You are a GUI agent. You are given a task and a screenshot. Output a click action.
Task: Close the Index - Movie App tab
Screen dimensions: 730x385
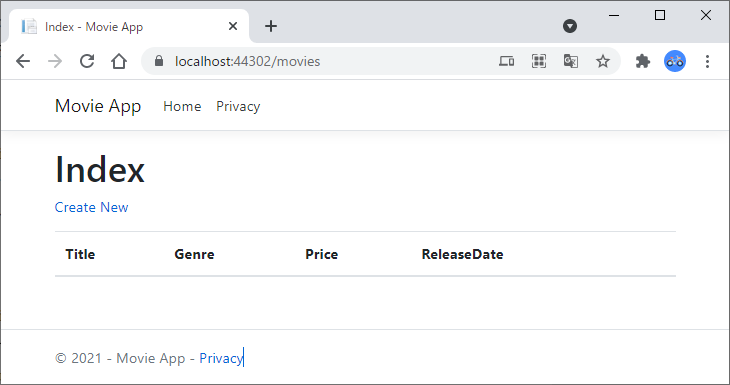[233, 27]
